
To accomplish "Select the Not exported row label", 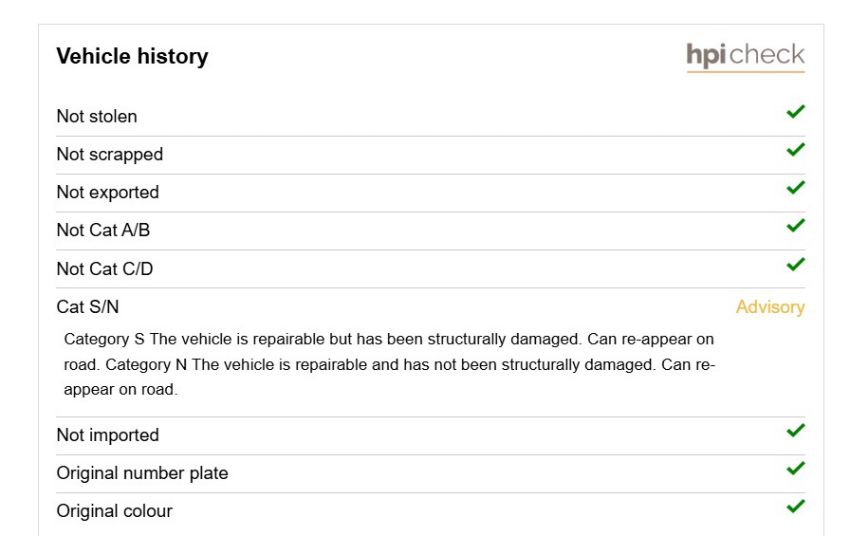I will [108, 193].
